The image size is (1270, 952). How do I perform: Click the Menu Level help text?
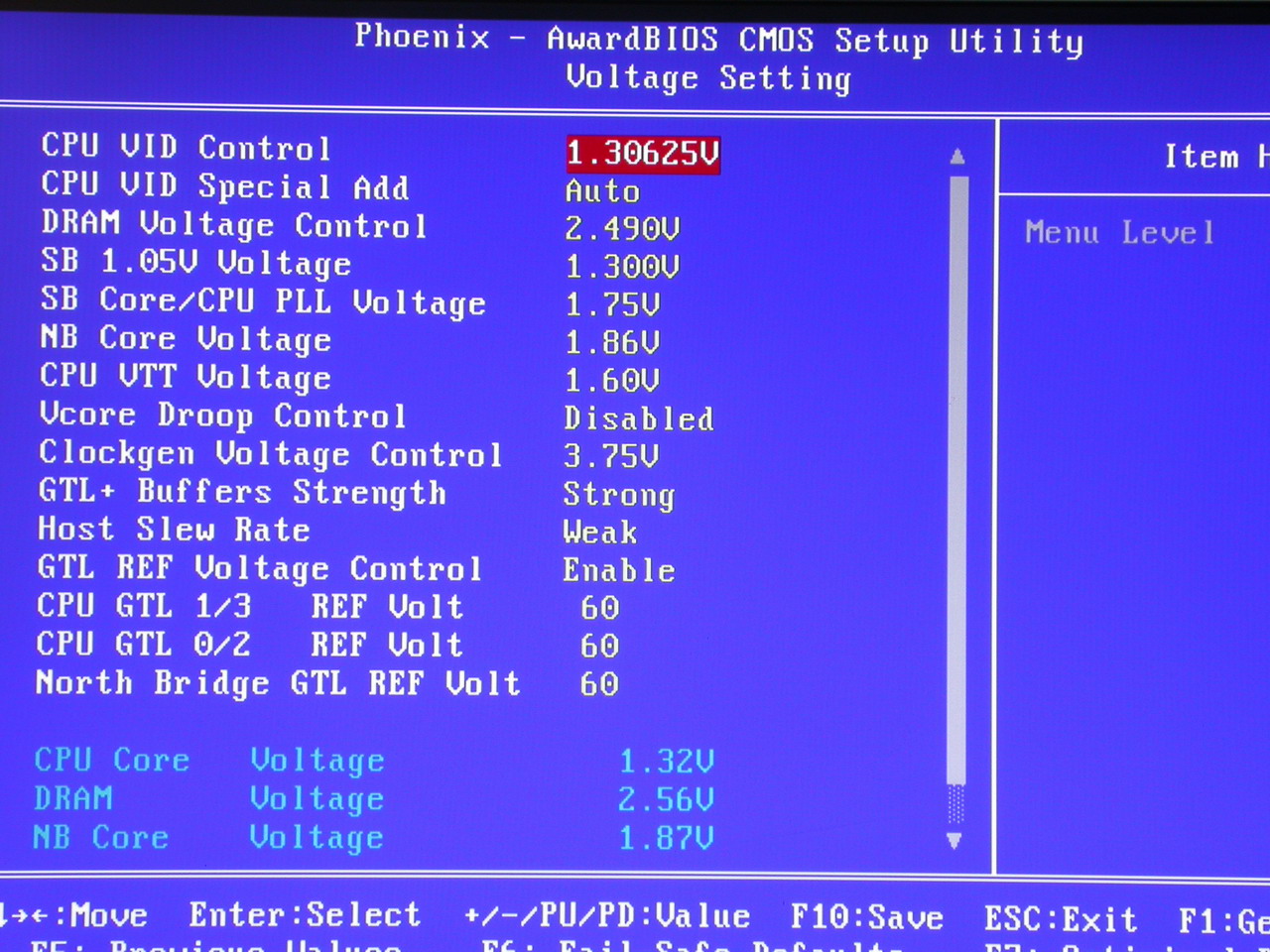coord(1120,233)
